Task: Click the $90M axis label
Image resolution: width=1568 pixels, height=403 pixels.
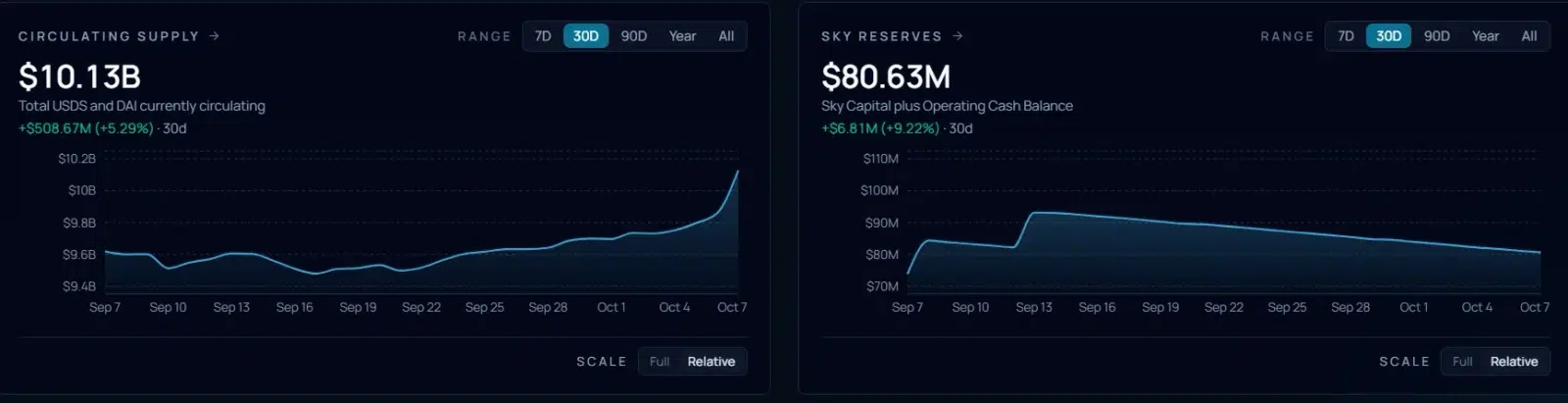Action: (x=882, y=223)
